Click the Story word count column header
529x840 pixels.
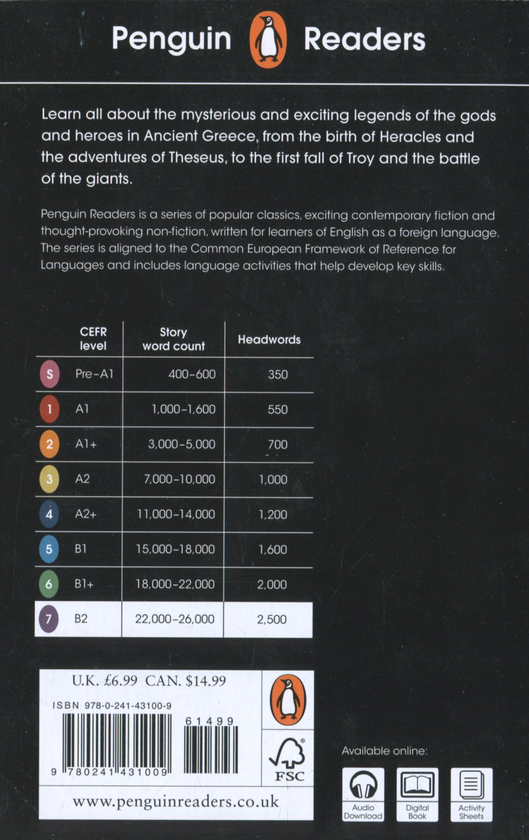173,339
